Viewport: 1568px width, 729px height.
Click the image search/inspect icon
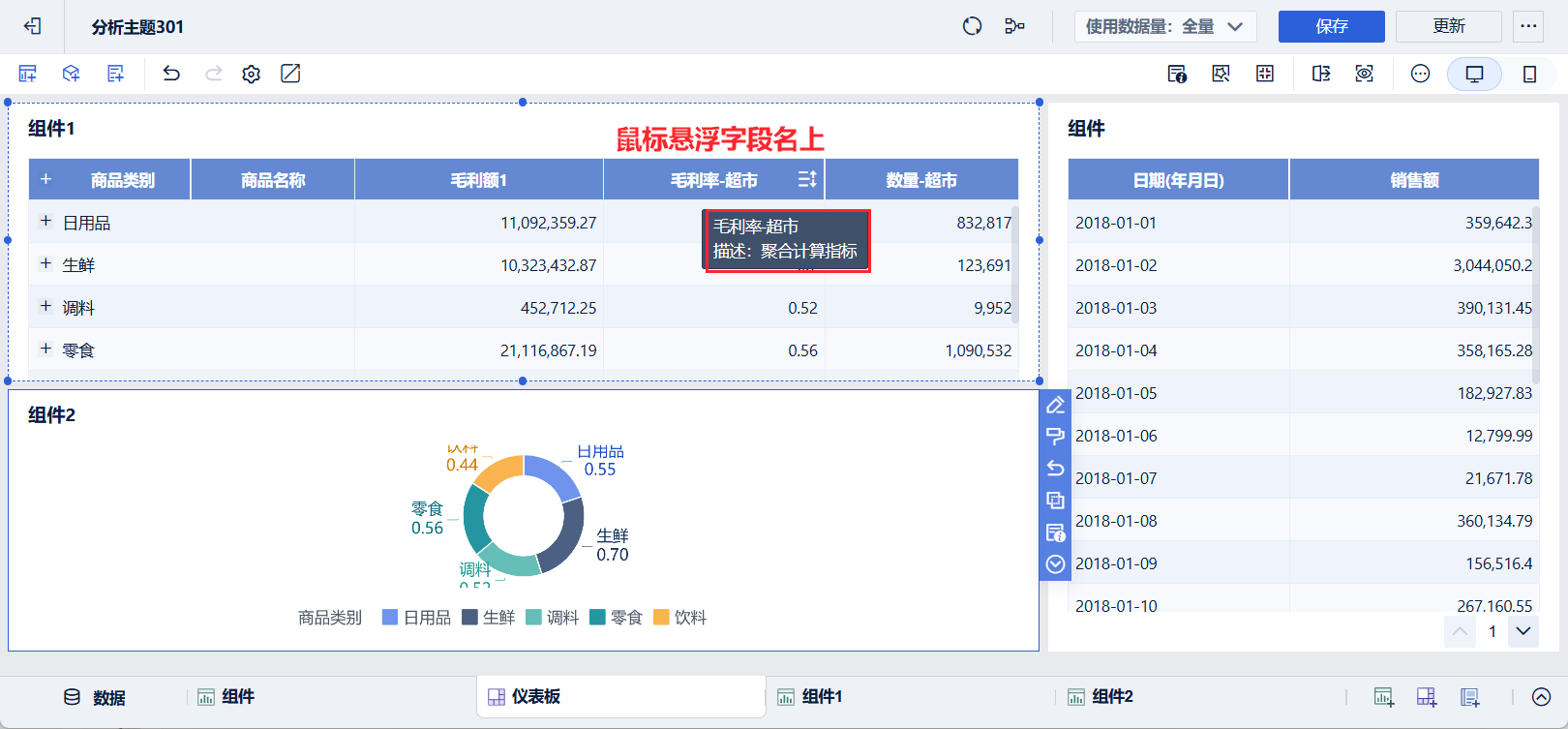coord(1221,74)
